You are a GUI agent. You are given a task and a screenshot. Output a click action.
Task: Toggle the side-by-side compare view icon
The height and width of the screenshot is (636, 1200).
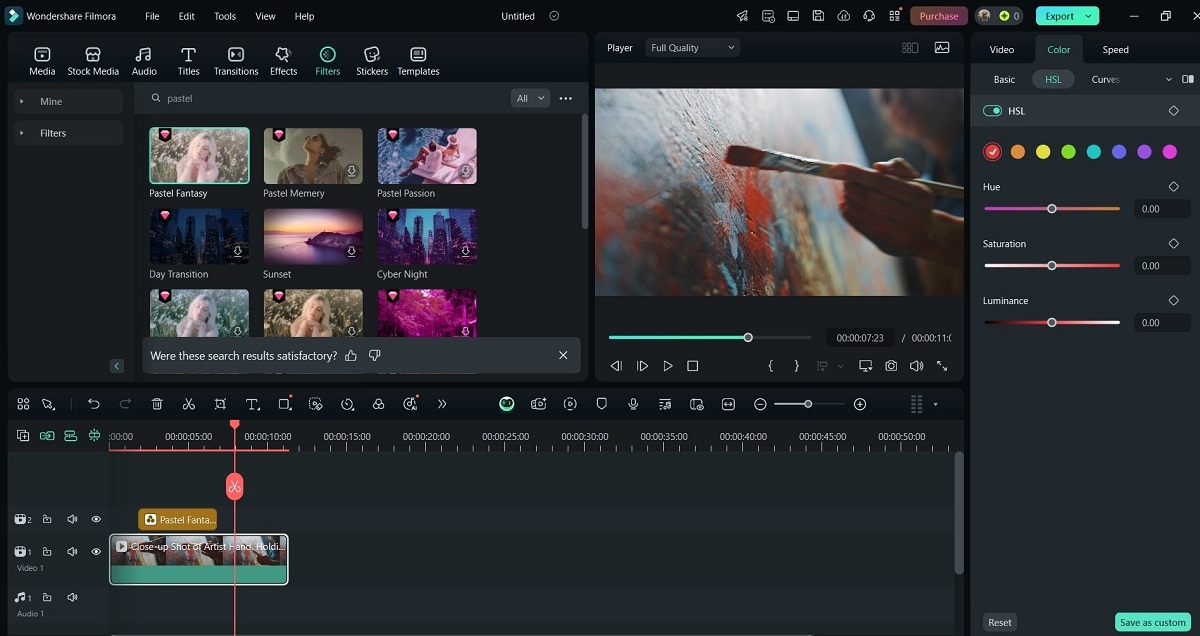tap(1188, 79)
